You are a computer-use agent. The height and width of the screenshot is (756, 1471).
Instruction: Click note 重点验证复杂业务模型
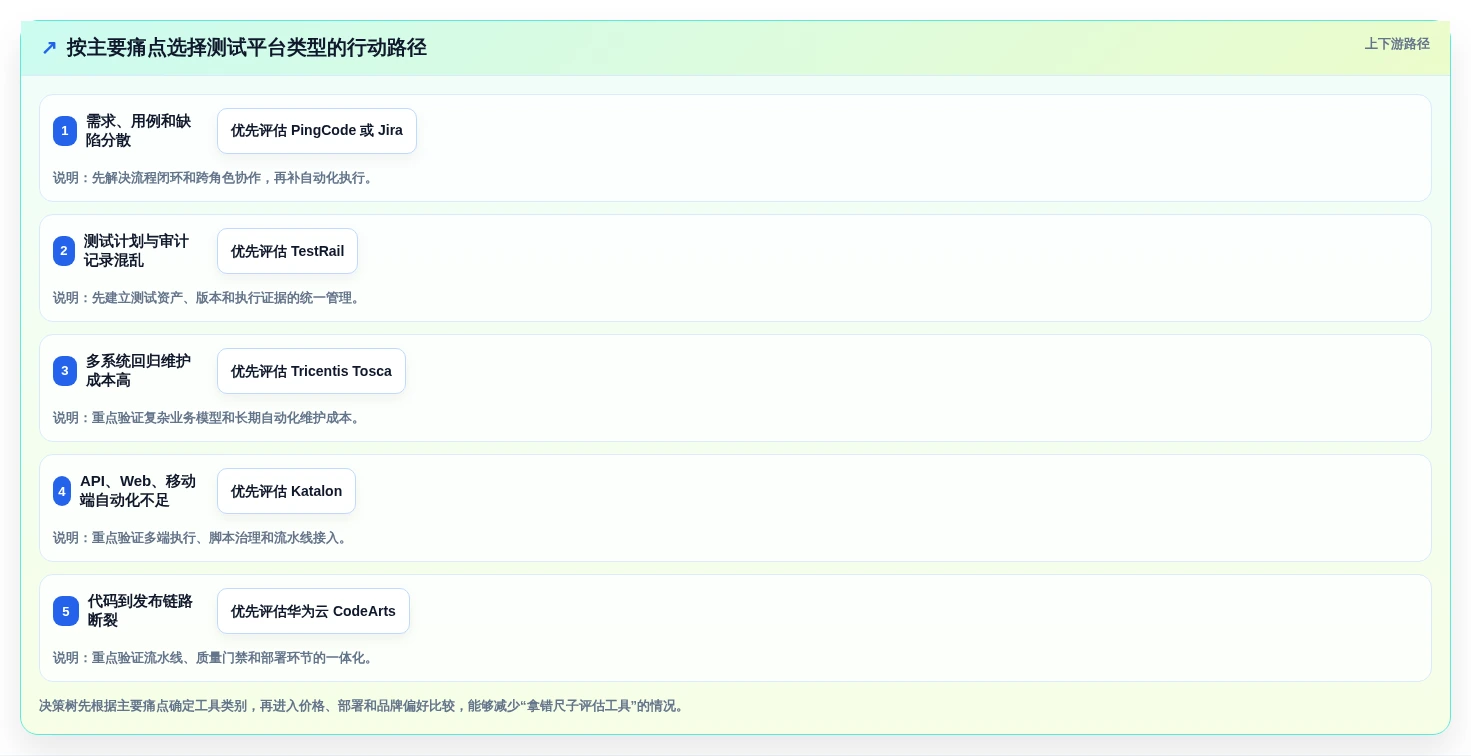tap(208, 418)
